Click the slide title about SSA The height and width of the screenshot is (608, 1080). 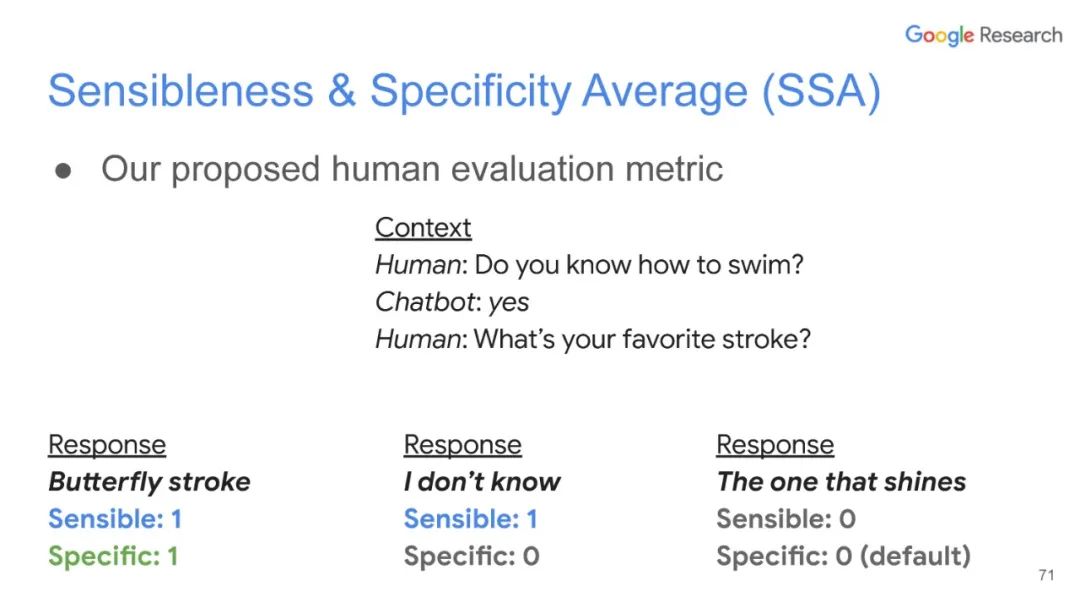(464, 92)
